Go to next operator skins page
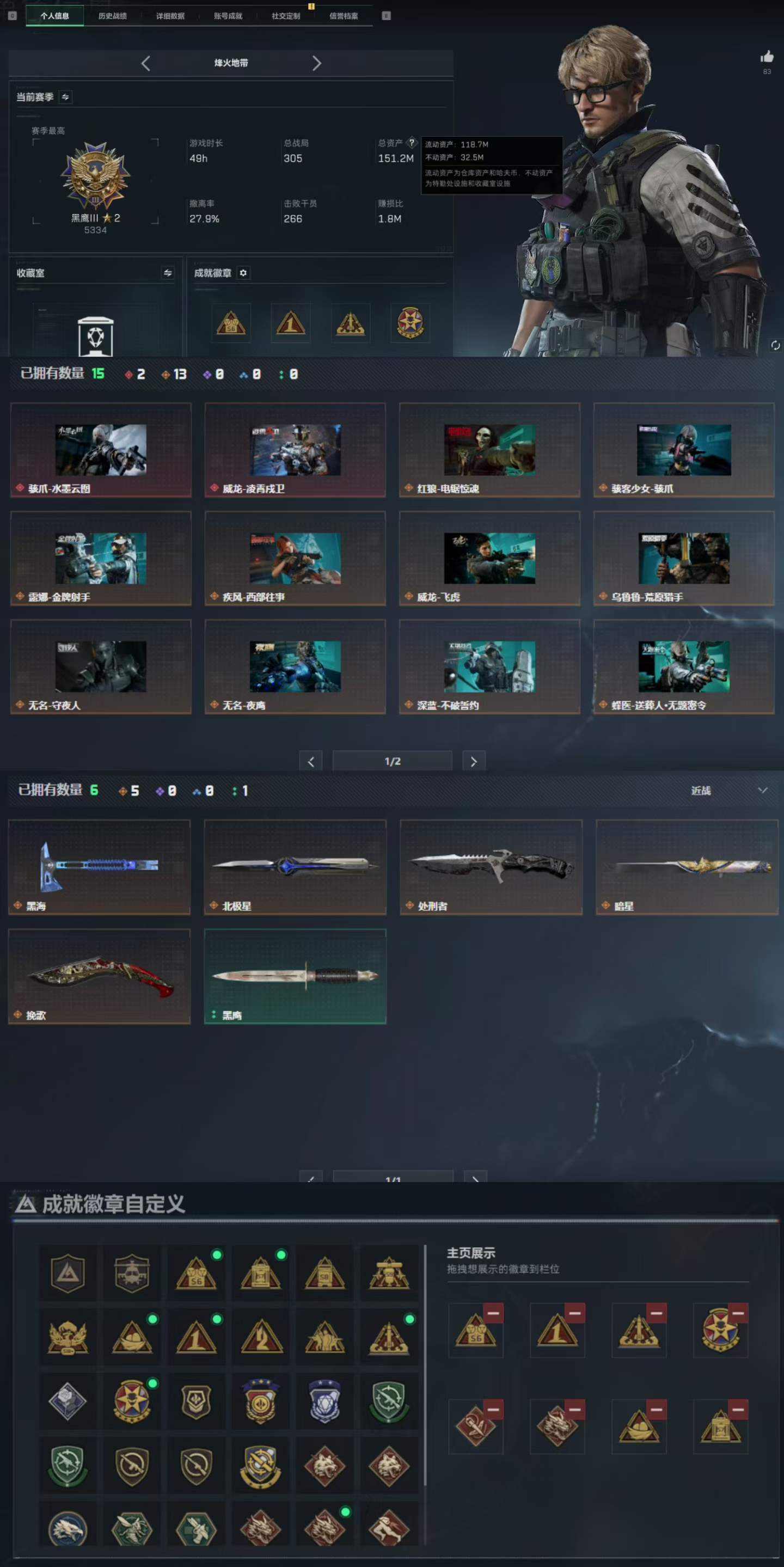 point(474,762)
